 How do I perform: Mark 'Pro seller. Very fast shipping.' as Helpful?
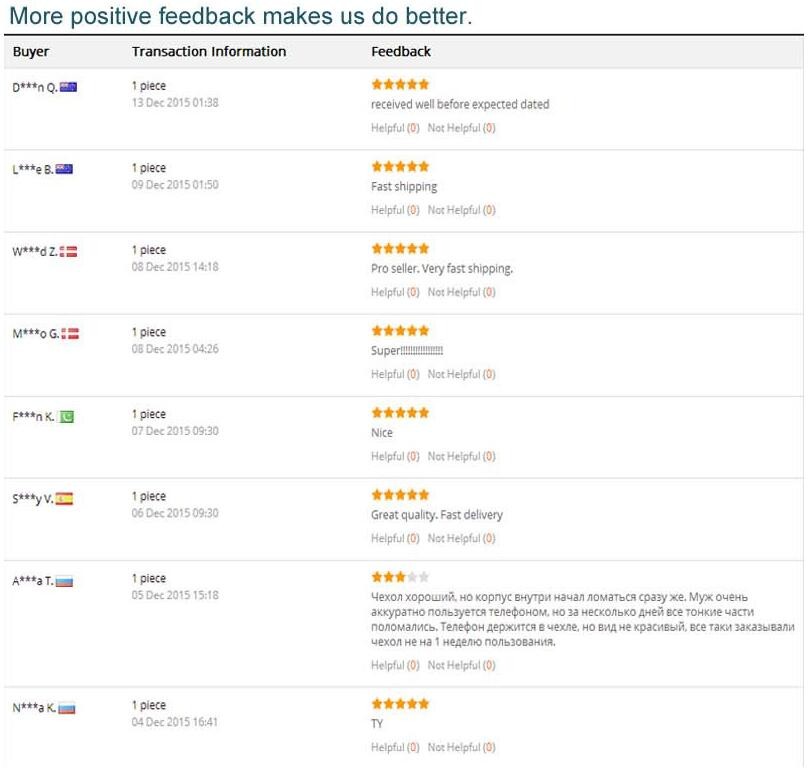(388, 292)
